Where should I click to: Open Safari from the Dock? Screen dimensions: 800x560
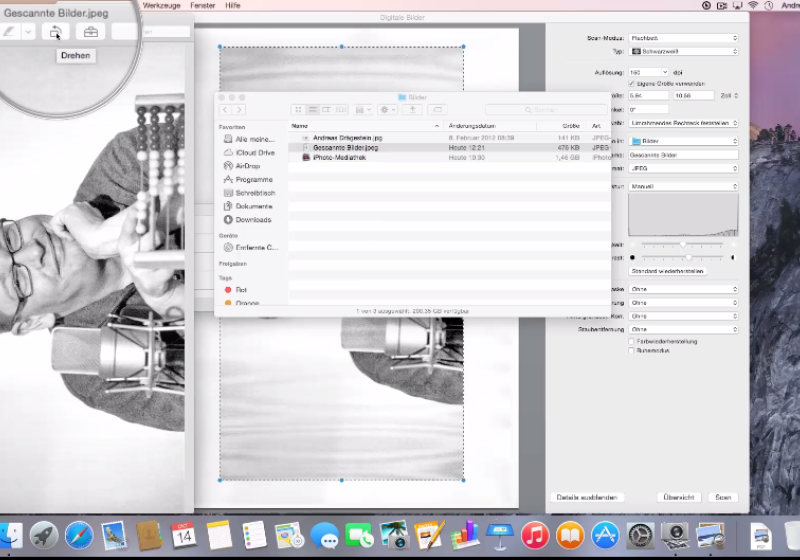click(79, 535)
